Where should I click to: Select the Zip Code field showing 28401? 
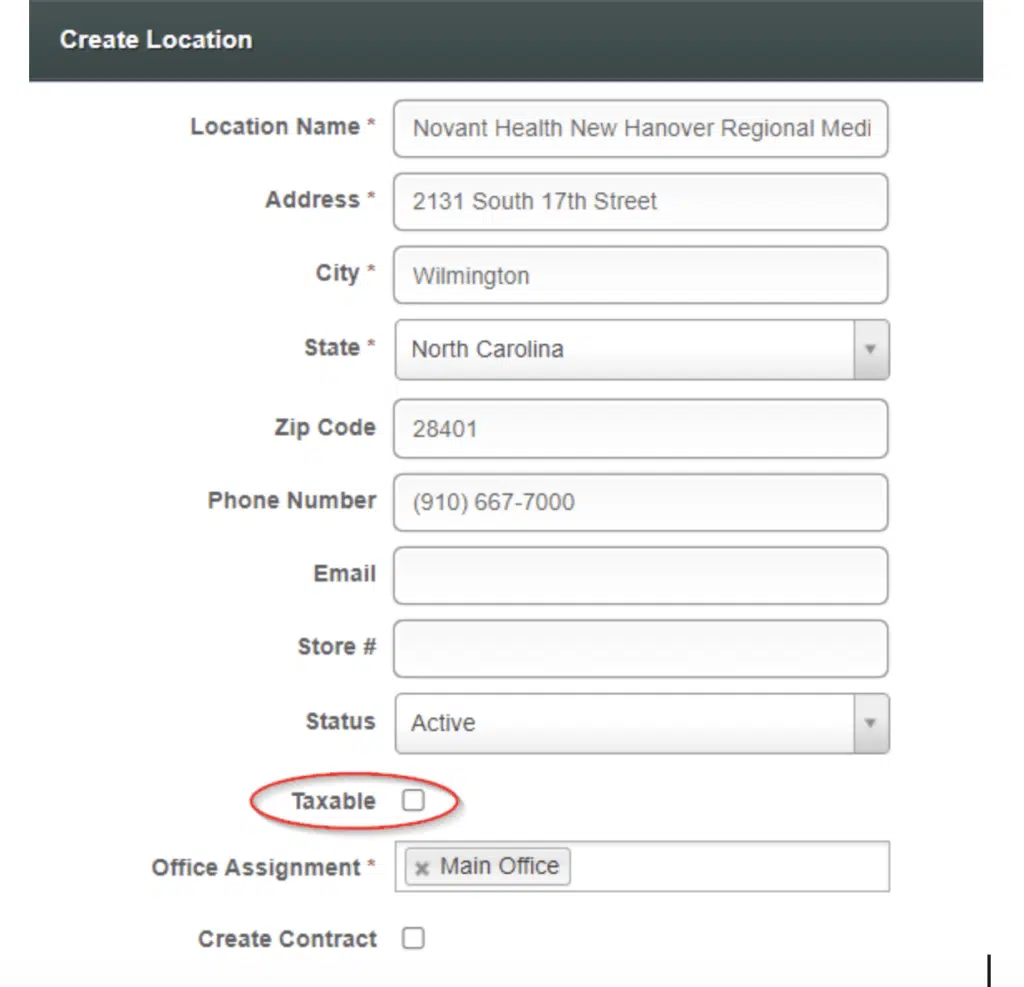point(640,429)
